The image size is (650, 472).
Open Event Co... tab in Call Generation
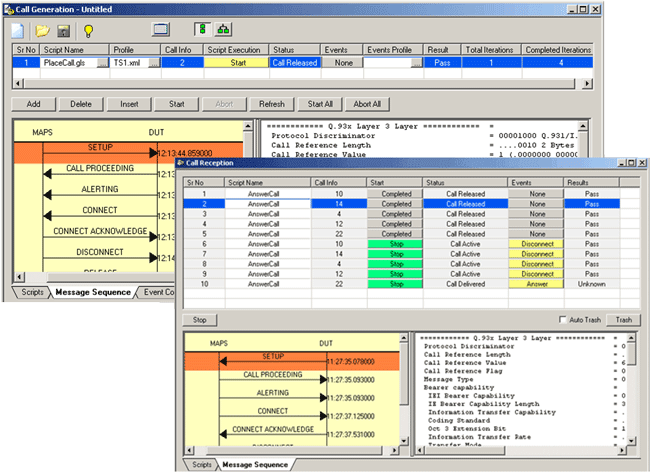158,292
